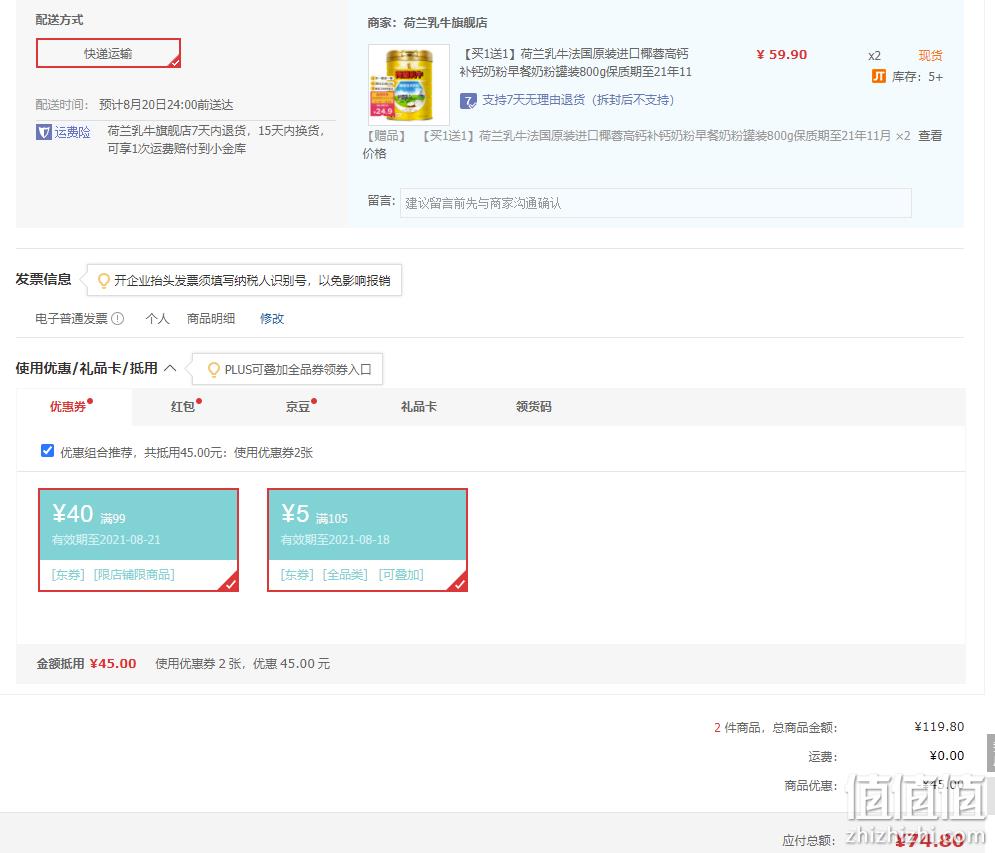
Task: Click the 7-day return badge icon
Action: [468, 100]
